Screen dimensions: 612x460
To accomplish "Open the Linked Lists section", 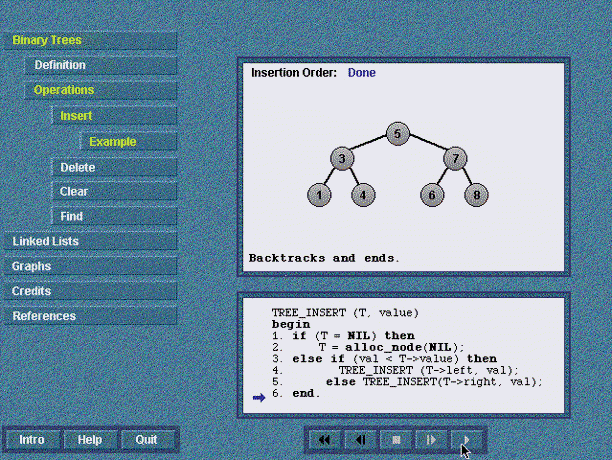I will click(90, 241).
